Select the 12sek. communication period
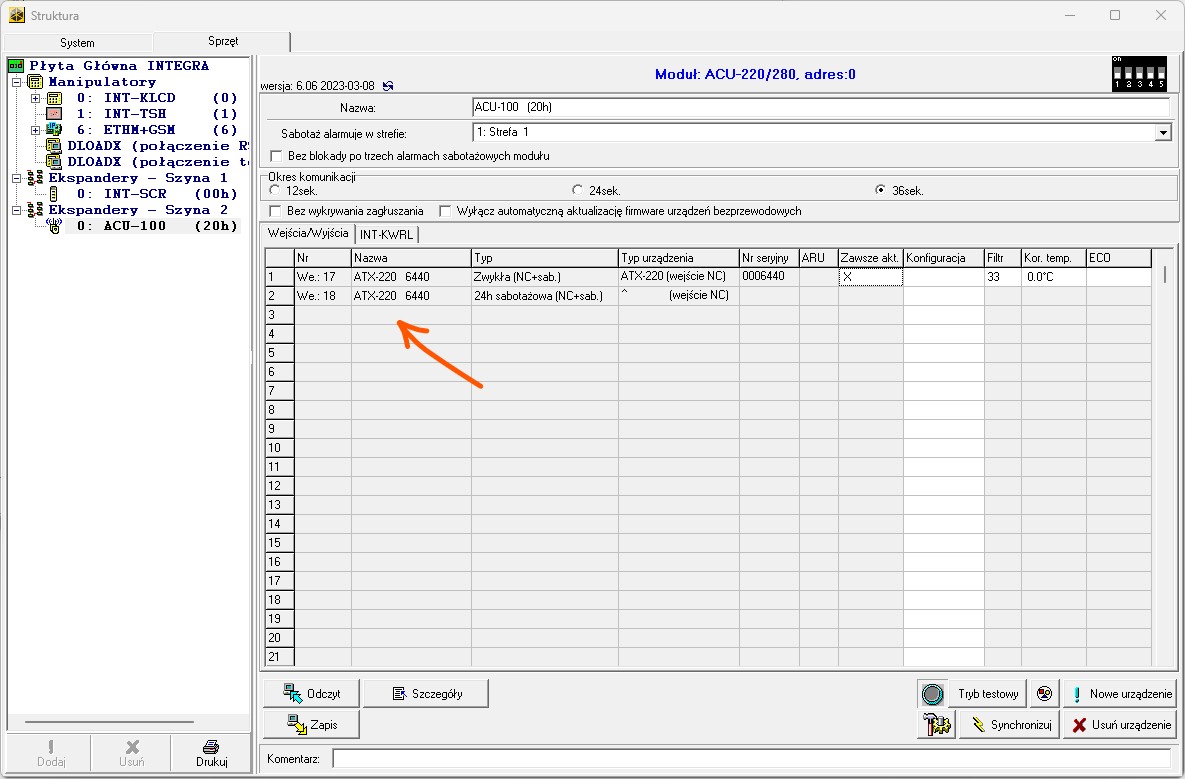 click(275, 189)
